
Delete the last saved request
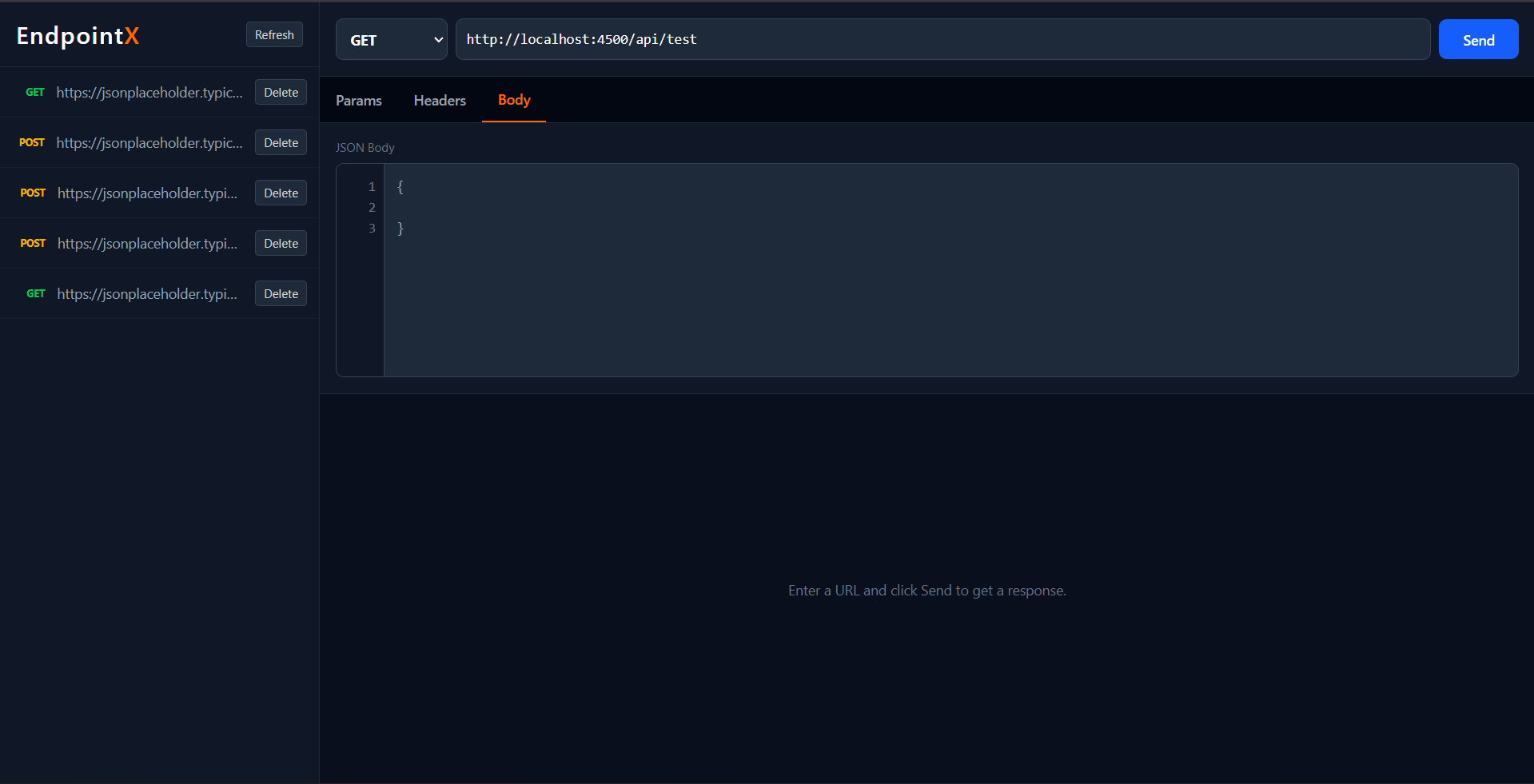(x=281, y=293)
